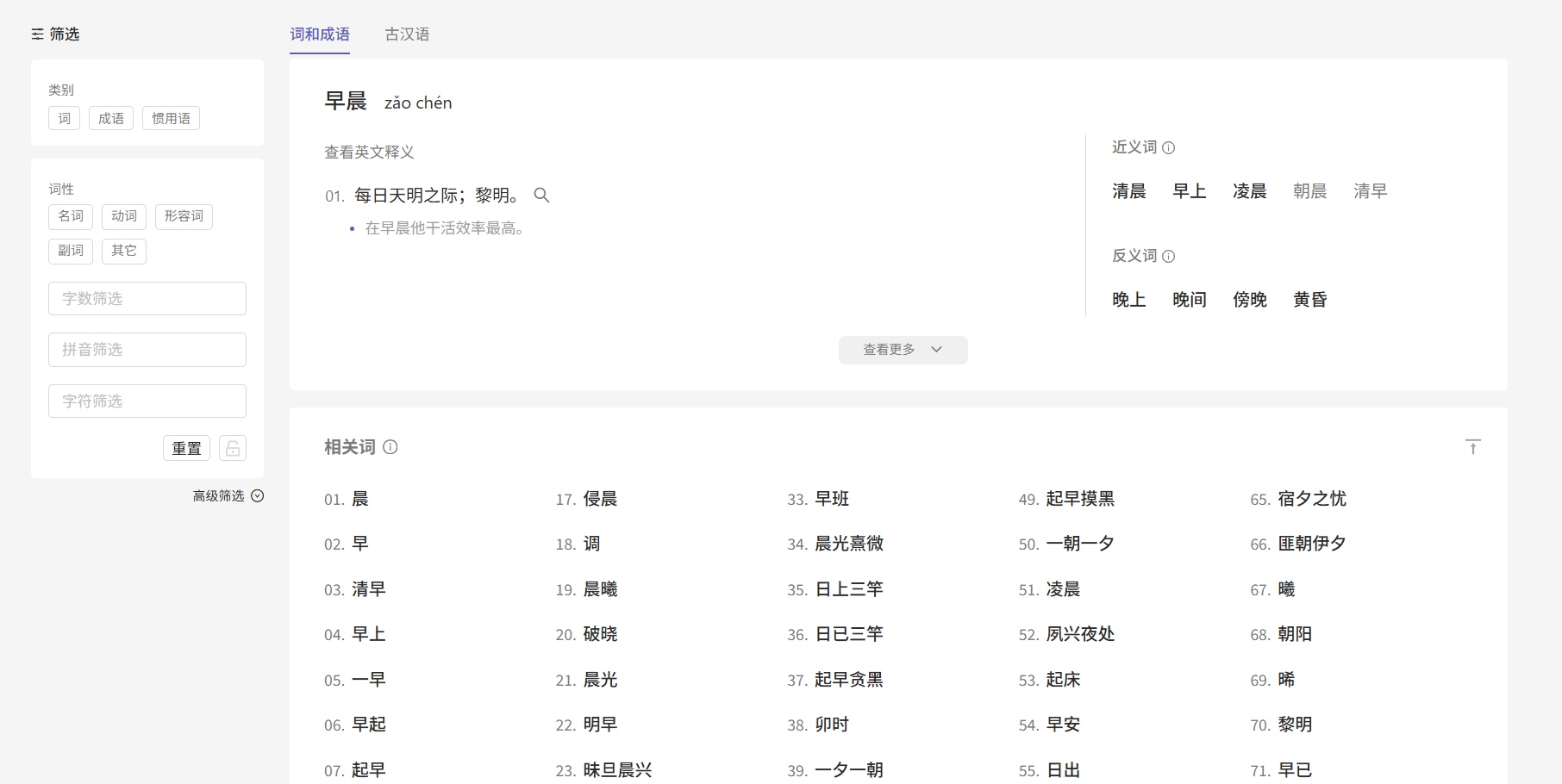Open synonym 清早 in the 近义词 list
This screenshot has width=1562, height=784.
(1371, 191)
